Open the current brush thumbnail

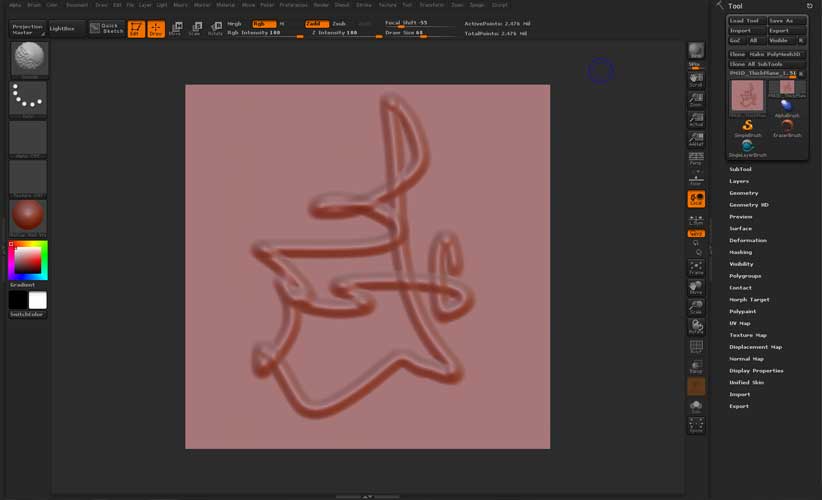29,59
